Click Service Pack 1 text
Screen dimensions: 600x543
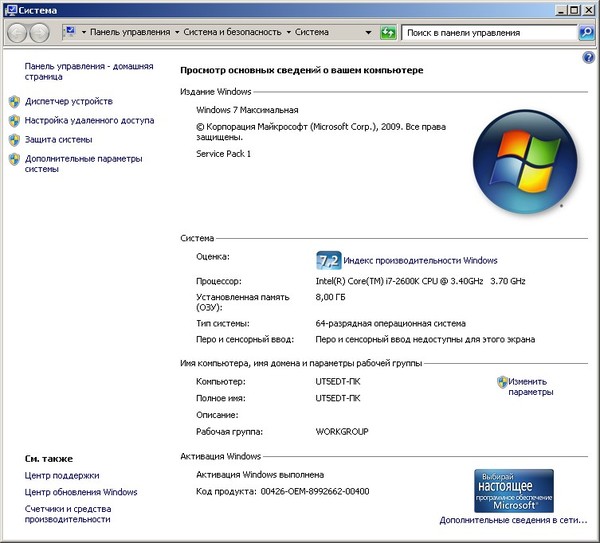pos(223,154)
